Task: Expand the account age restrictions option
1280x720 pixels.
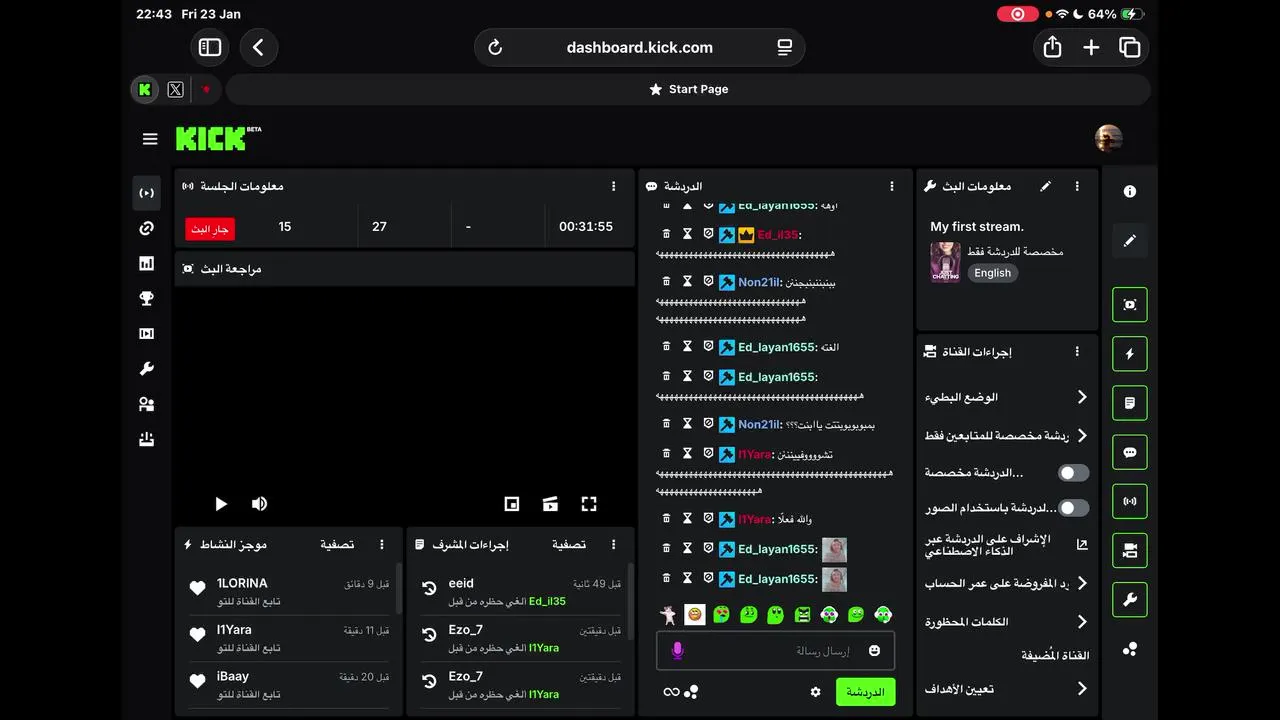Action: pos(1007,583)
